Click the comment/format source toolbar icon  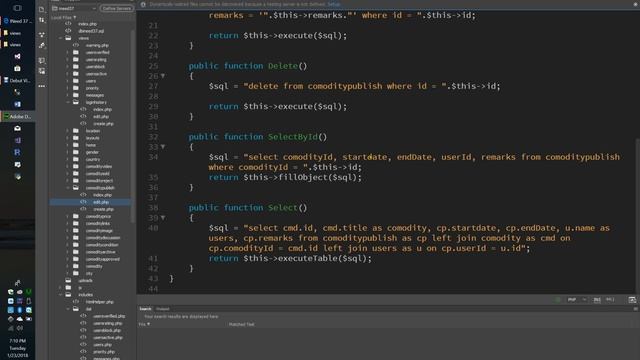(x=42, y=60)
